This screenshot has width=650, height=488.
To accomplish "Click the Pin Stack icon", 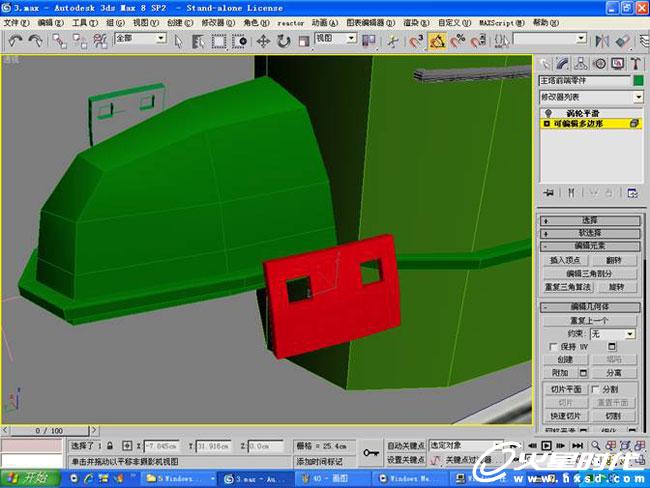I will tap(549, 193).
